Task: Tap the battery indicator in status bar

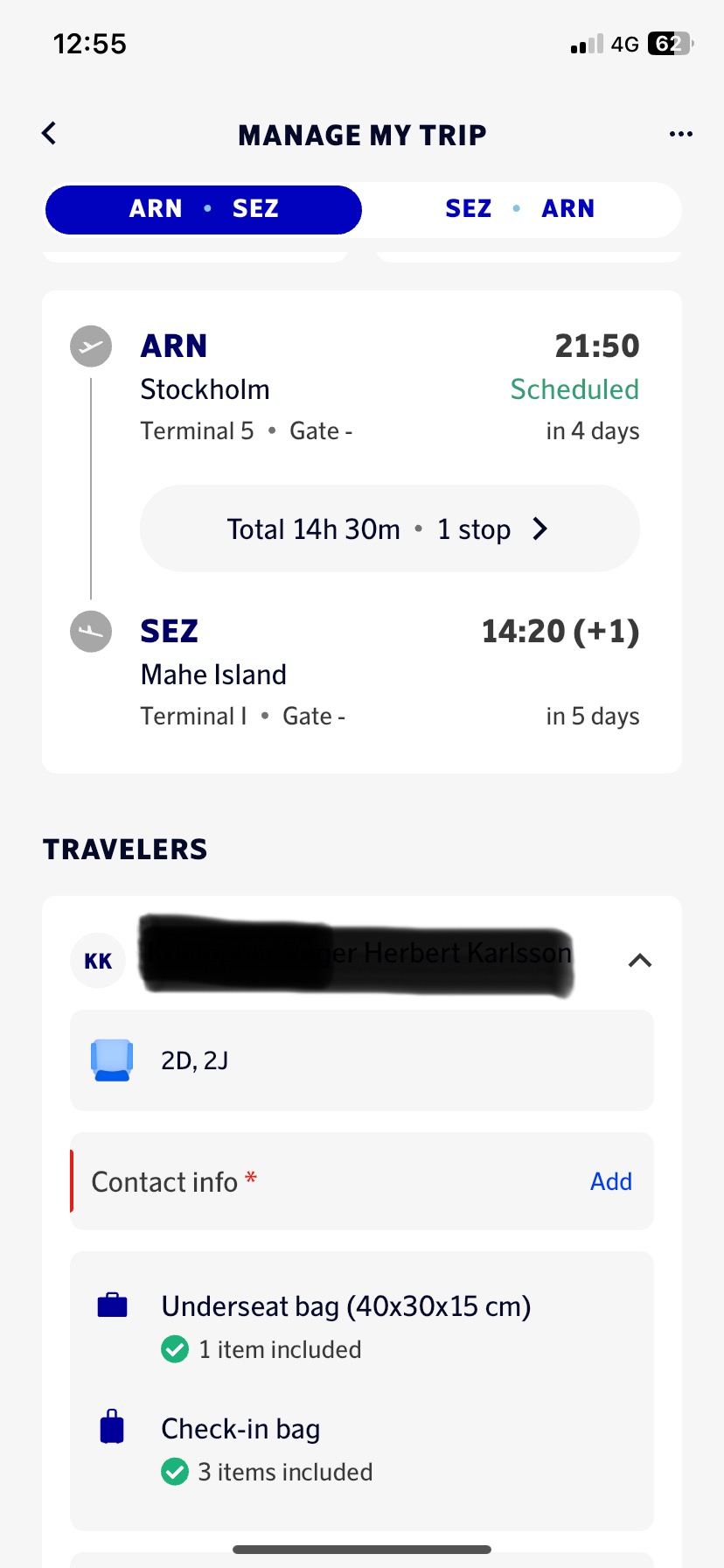Action: coord(669,44)
